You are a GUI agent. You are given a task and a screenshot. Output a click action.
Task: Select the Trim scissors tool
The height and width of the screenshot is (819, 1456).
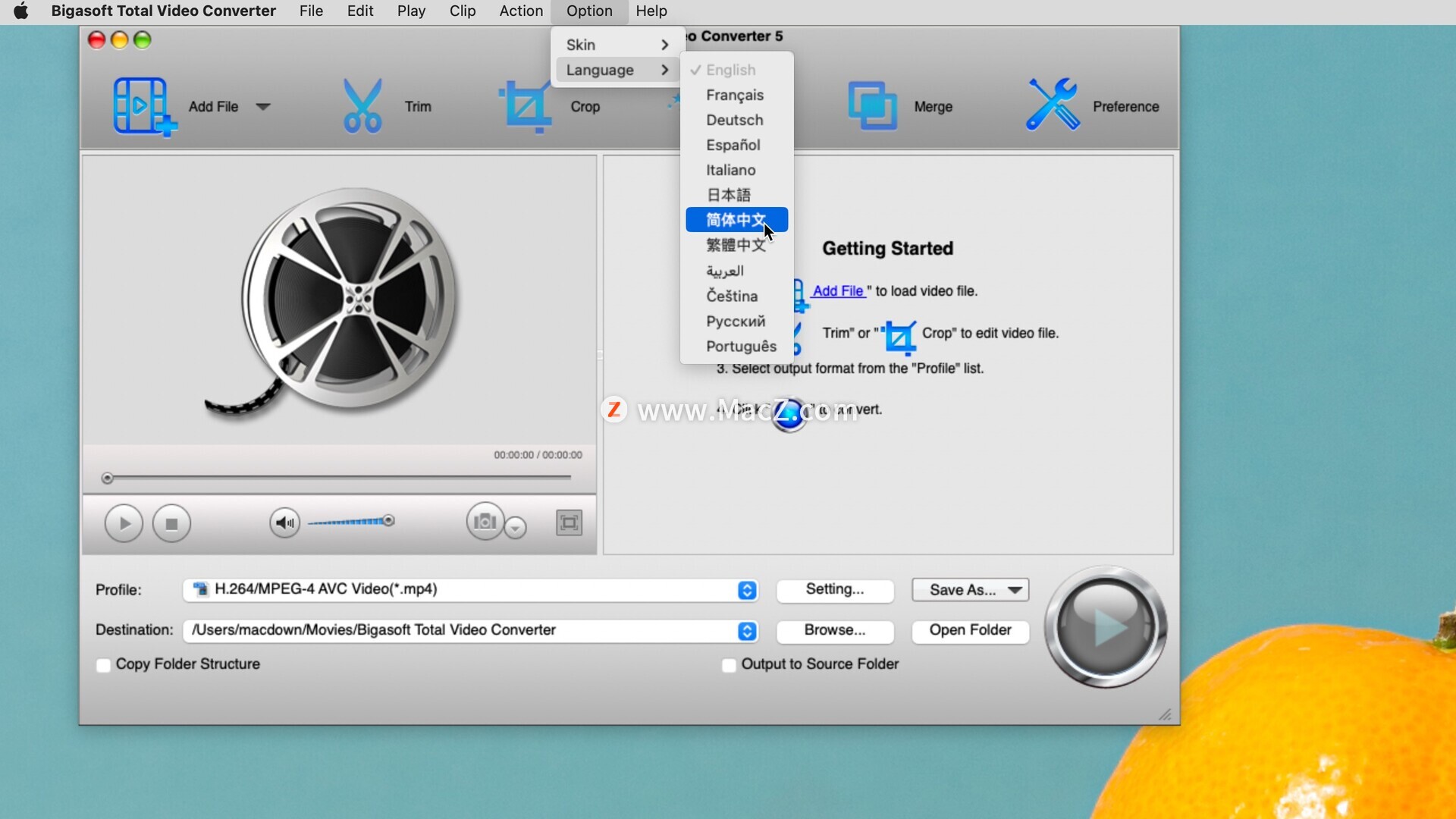pos(362,106)
